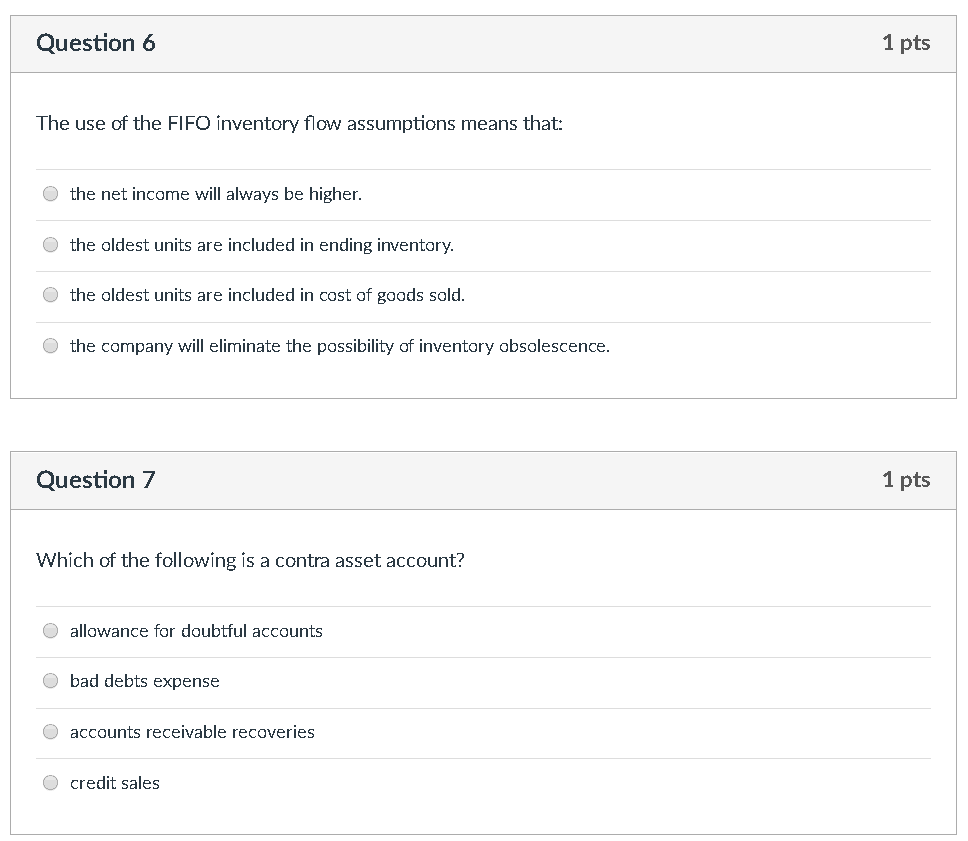Choose the inventory obsolescence answer option

pos(50,345)
